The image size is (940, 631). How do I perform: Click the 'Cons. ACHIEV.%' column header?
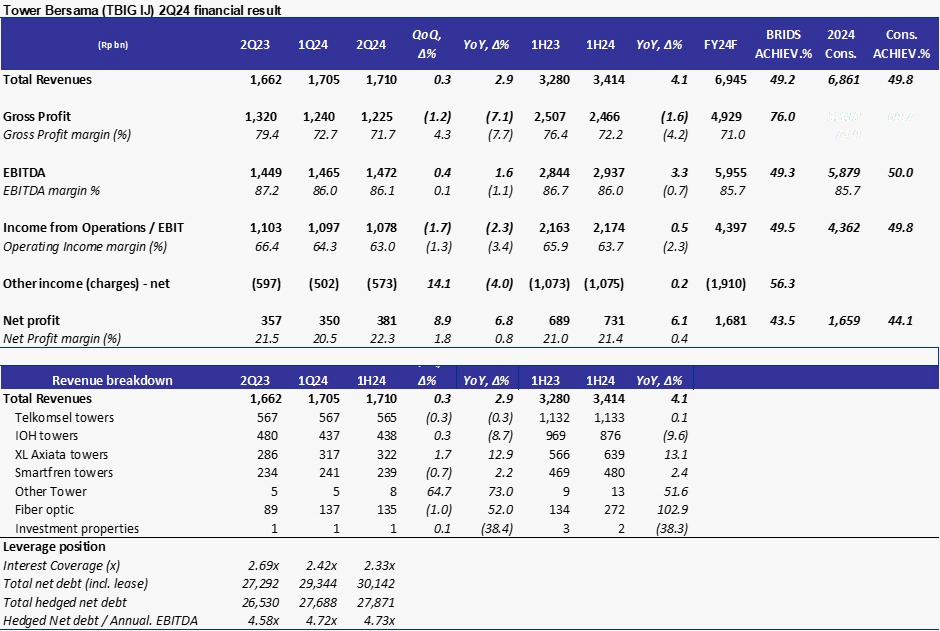tap(901, 44)
